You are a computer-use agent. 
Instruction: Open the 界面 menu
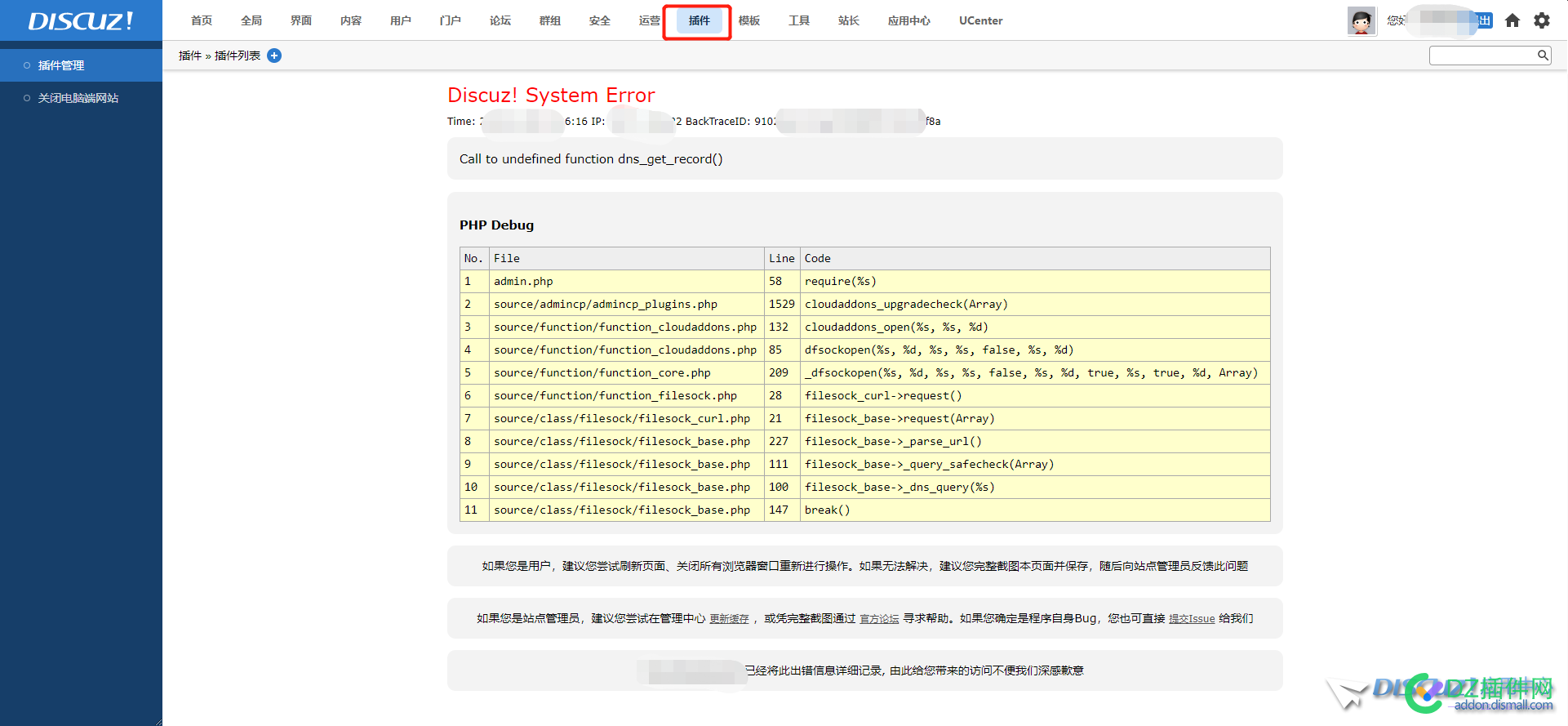coord(301,20)
